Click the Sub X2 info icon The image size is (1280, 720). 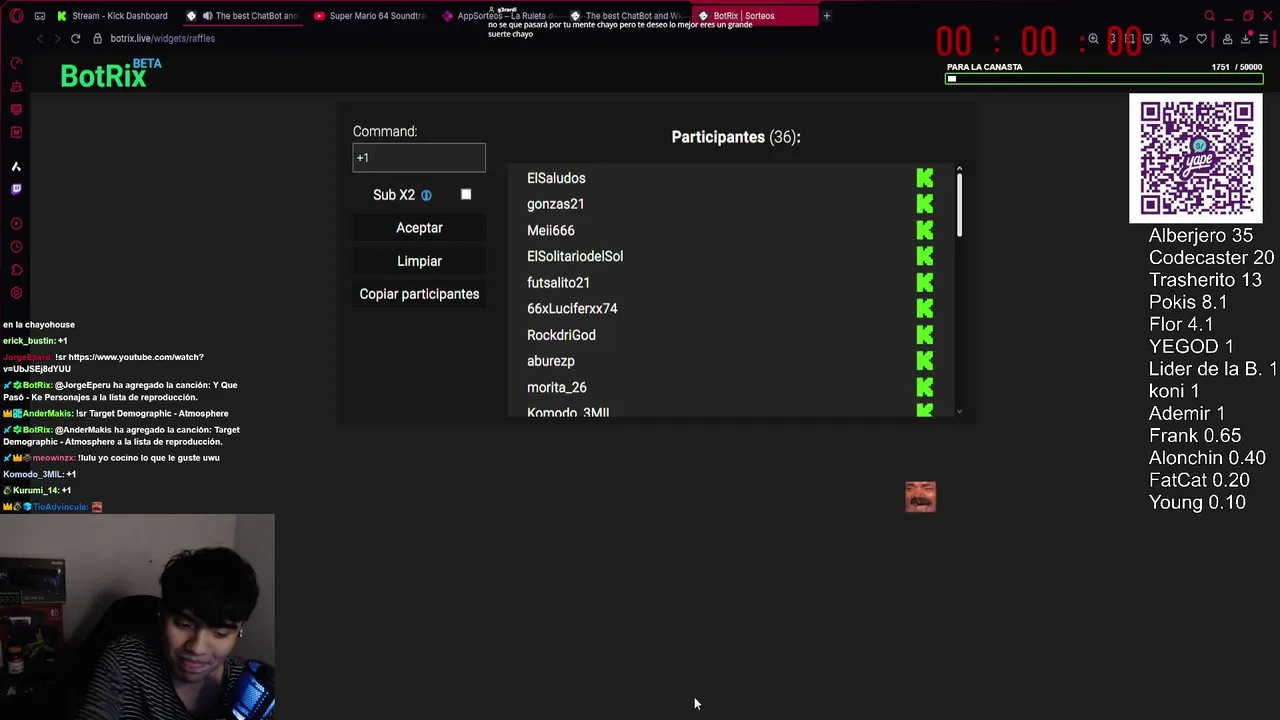pos(426,195)
